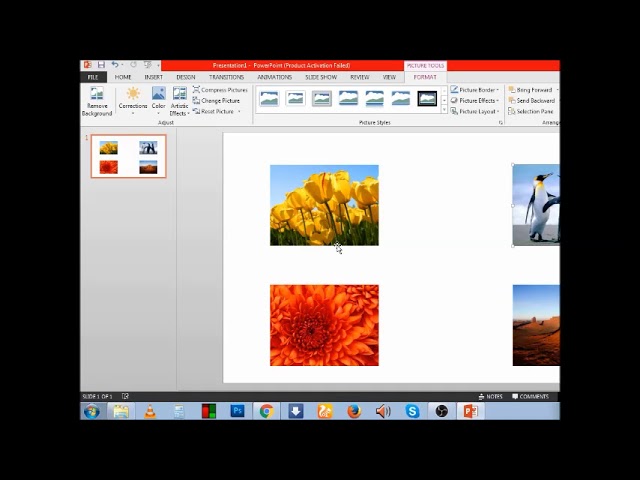The height and width of the screenshot is (480, 640).
Task: Expand the Picture Styles gallery more arrow
Action: [444, 109]
